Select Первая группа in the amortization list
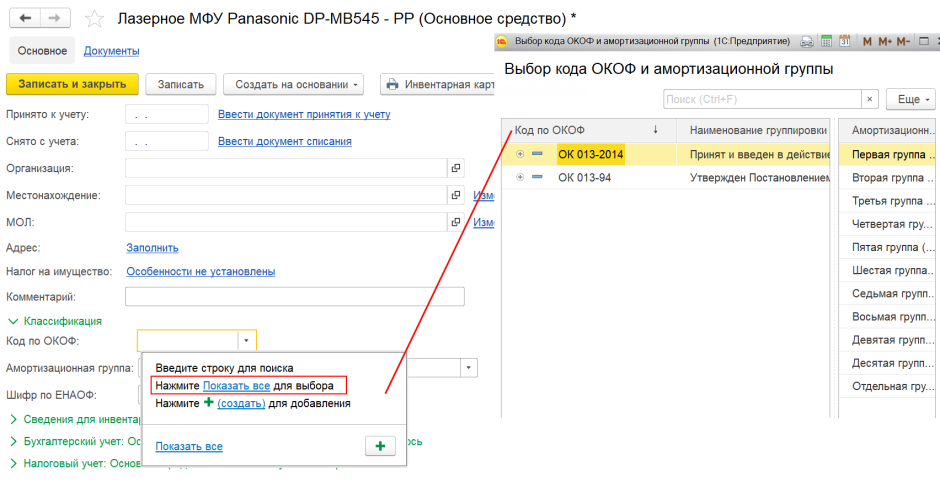Screen dimensions: 940x486 pos(888,154)
